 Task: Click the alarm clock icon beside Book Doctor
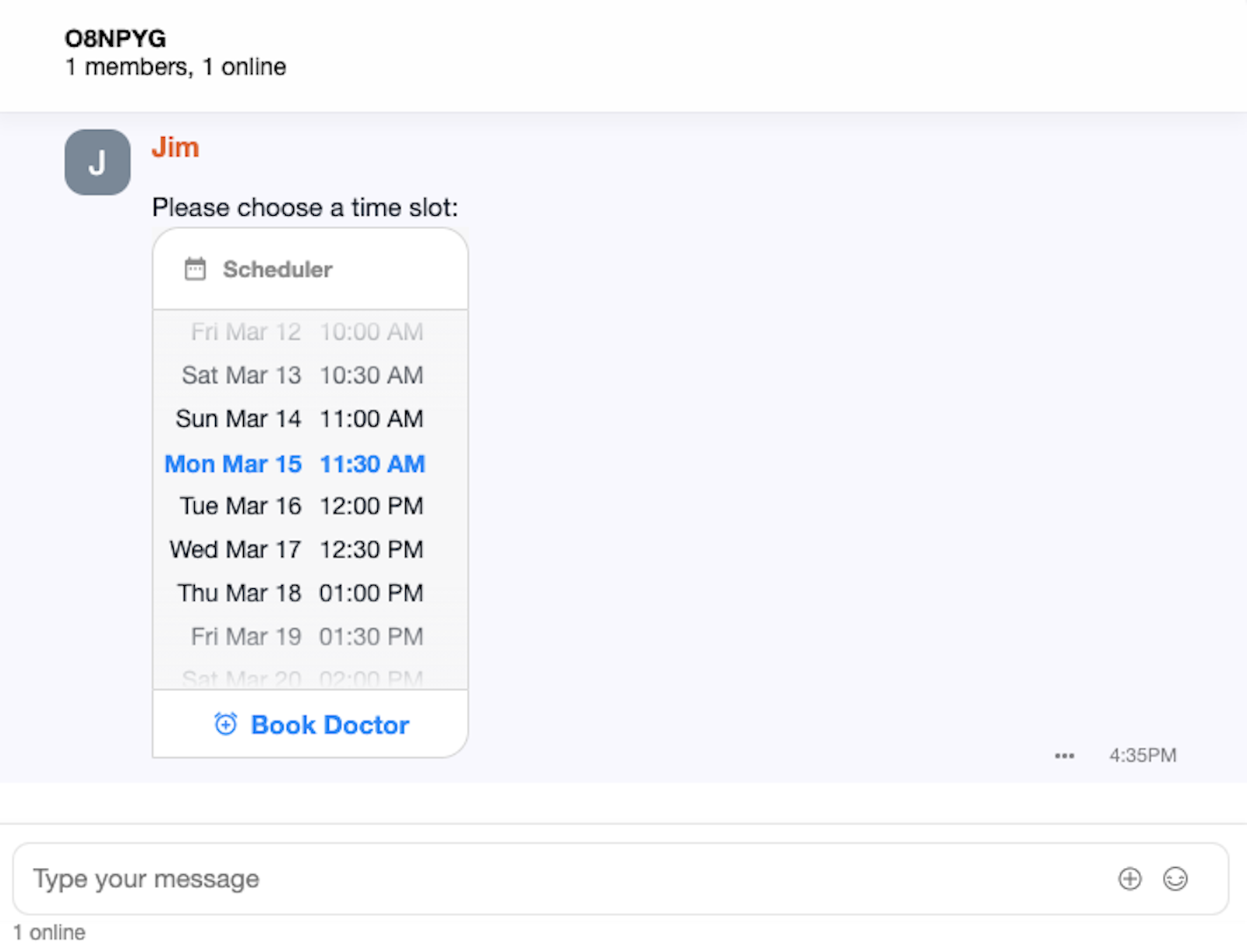(x=224, y=724)
